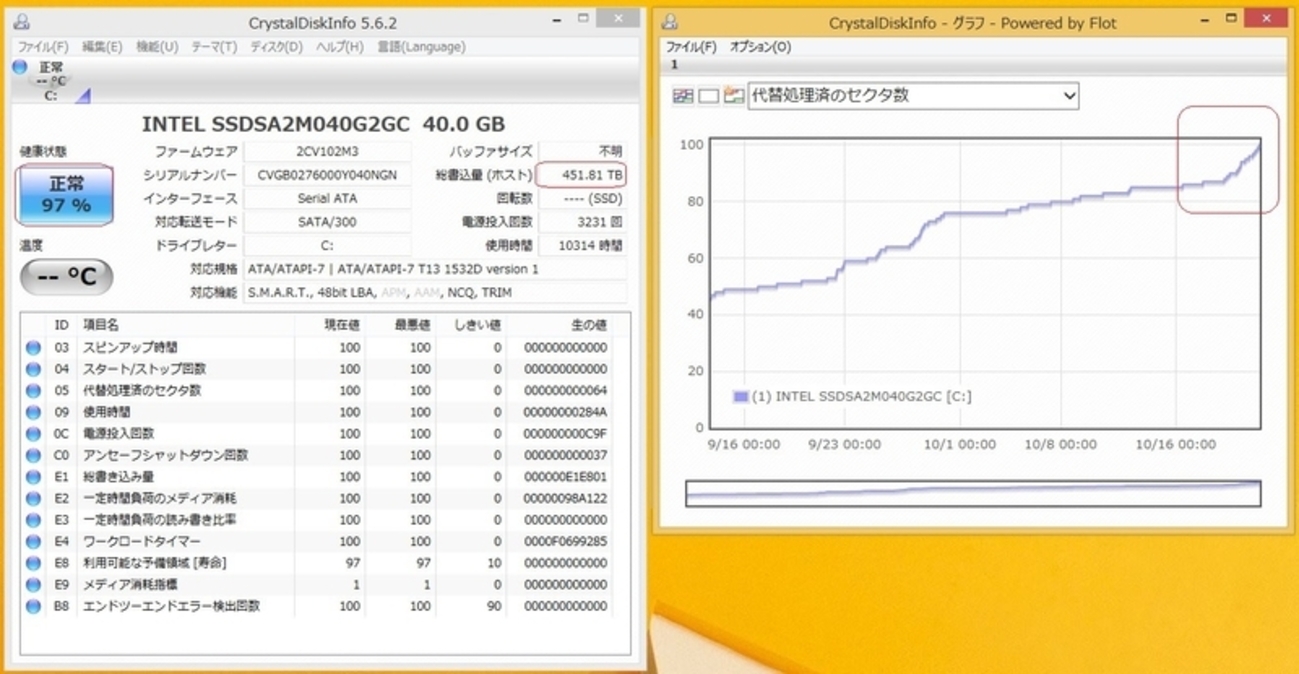Click the status orb for row E2
The image size is (1299, 674).
[33, 498]
